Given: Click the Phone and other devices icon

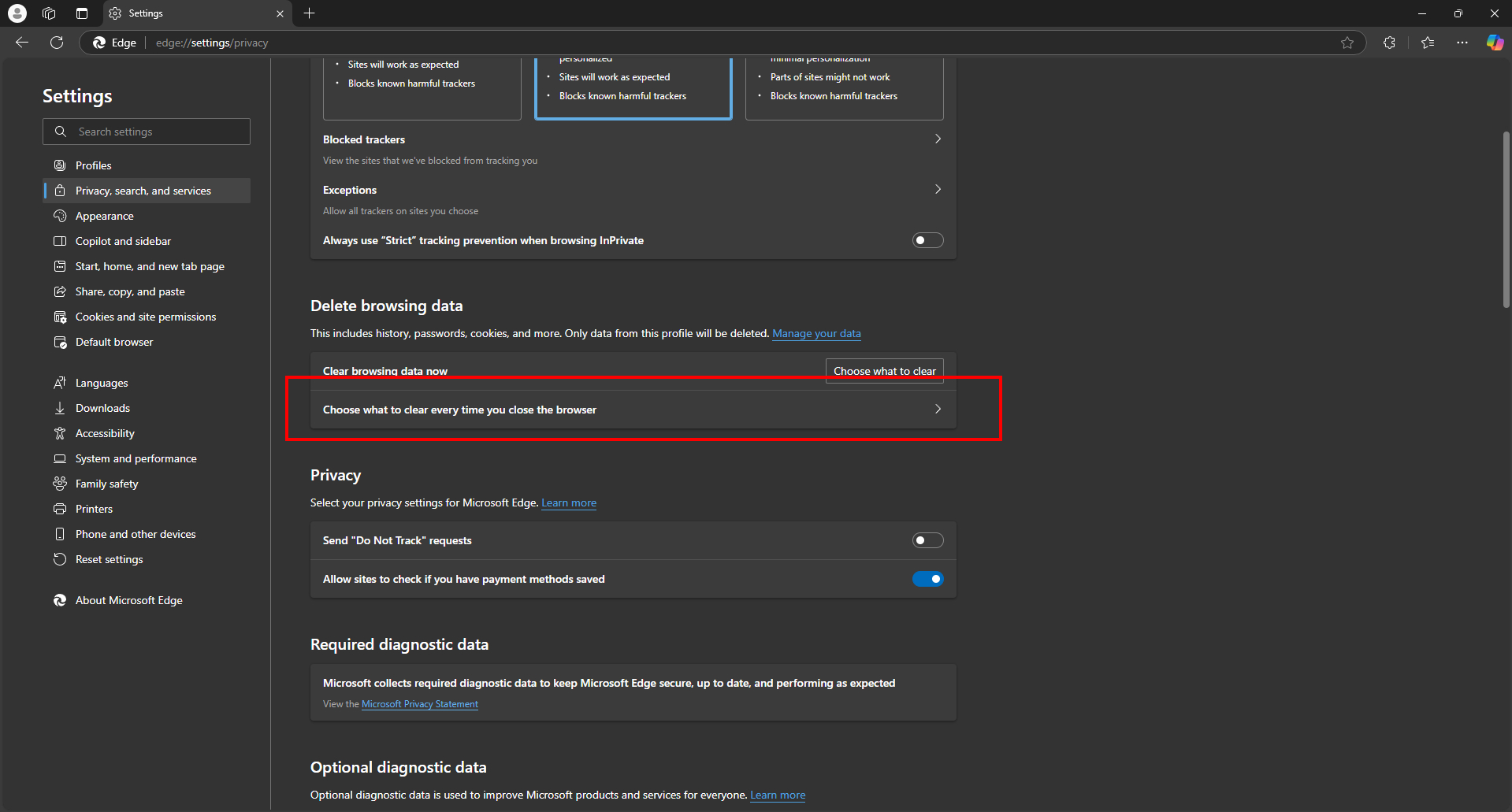Looking at the screenshot, I should (60, 534).
